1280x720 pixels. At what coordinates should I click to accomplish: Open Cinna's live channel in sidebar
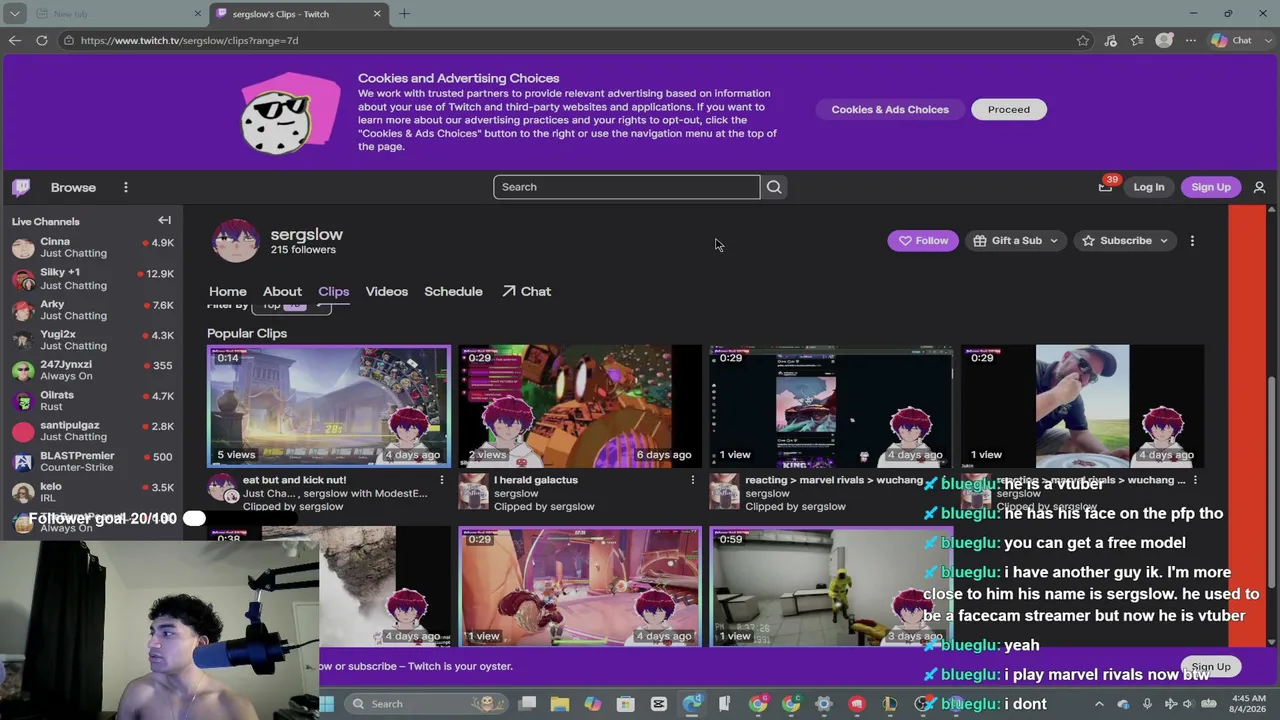point(92,248)
